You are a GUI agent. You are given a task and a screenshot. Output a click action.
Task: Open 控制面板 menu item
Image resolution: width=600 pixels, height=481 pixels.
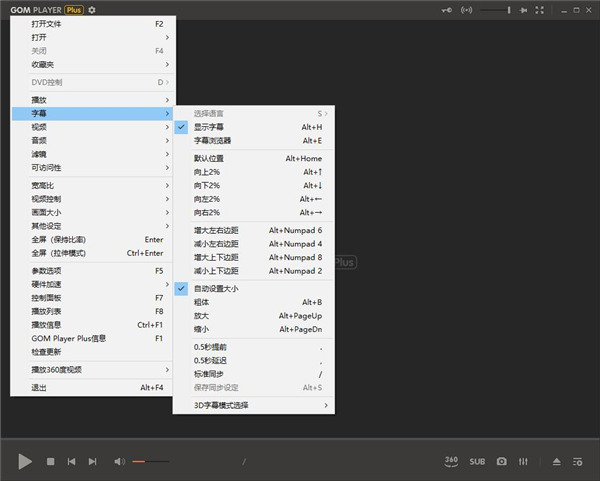point(93,298)
